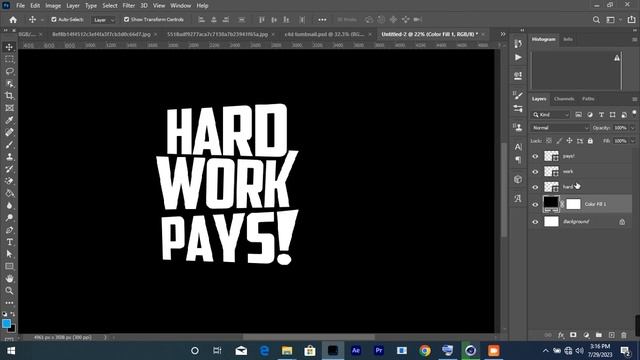
Task: Select the Hand tool
Action: coord(9,278)
